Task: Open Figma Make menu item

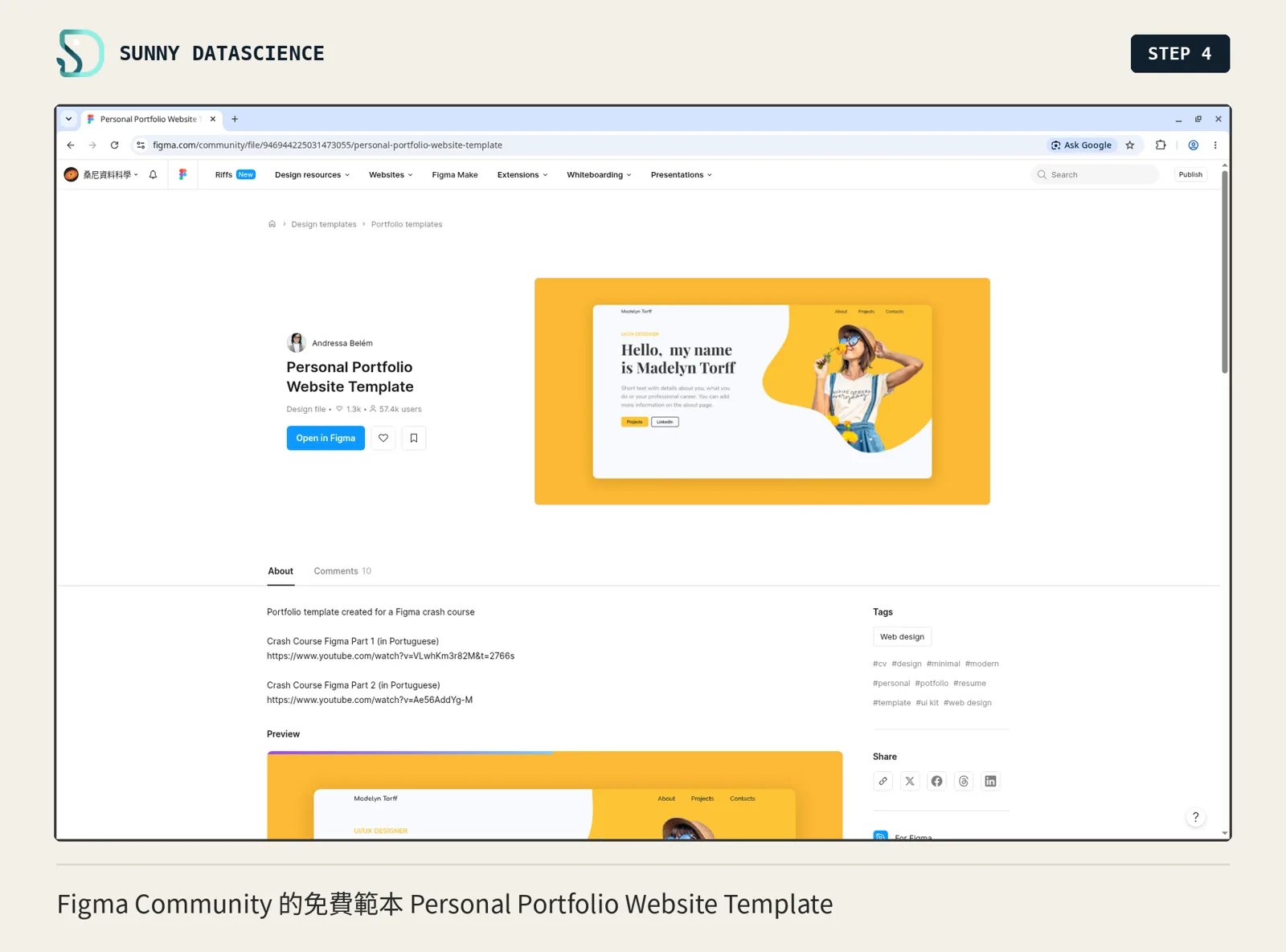Action: point(455,174)
